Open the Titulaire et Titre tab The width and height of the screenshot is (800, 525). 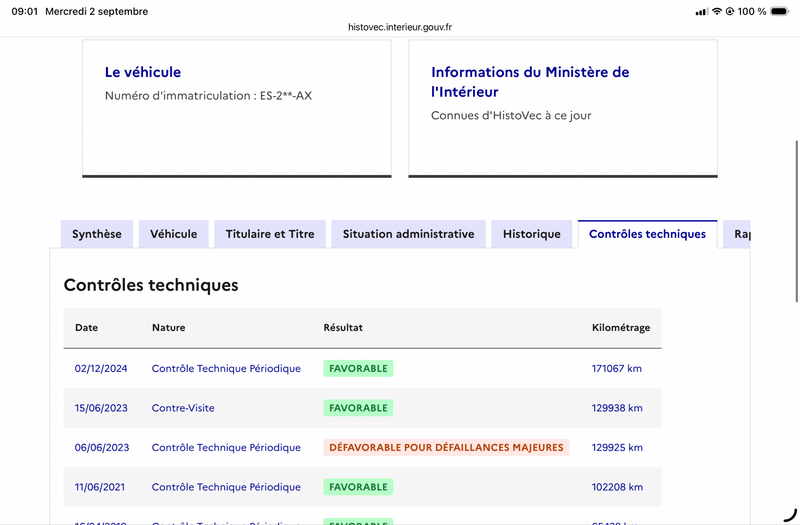click(x=270, y=234)
